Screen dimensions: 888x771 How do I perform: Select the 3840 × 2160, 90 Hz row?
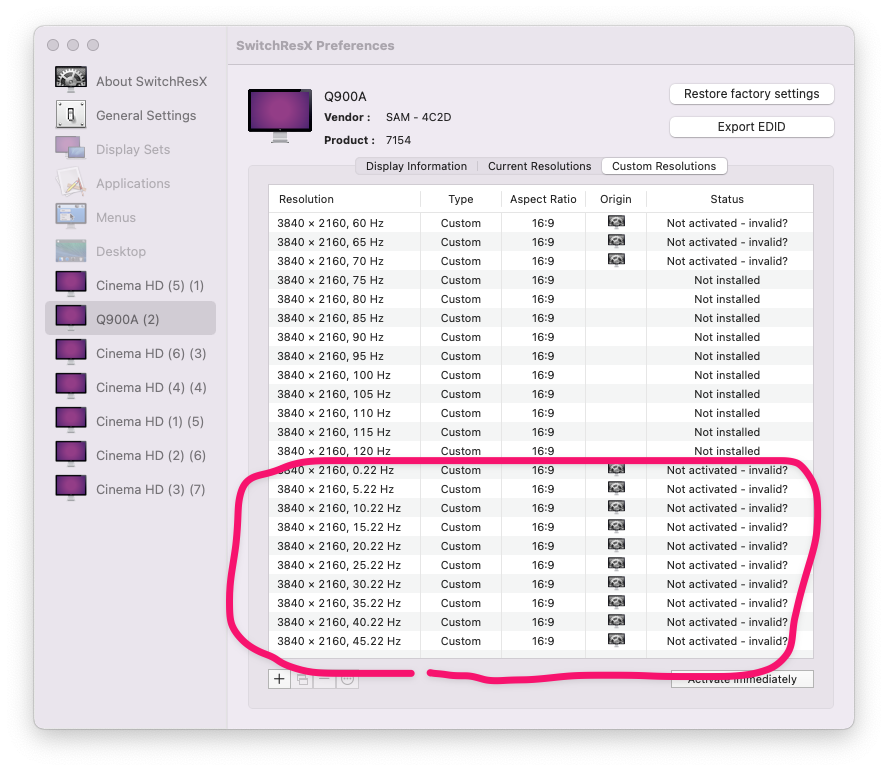541,337
